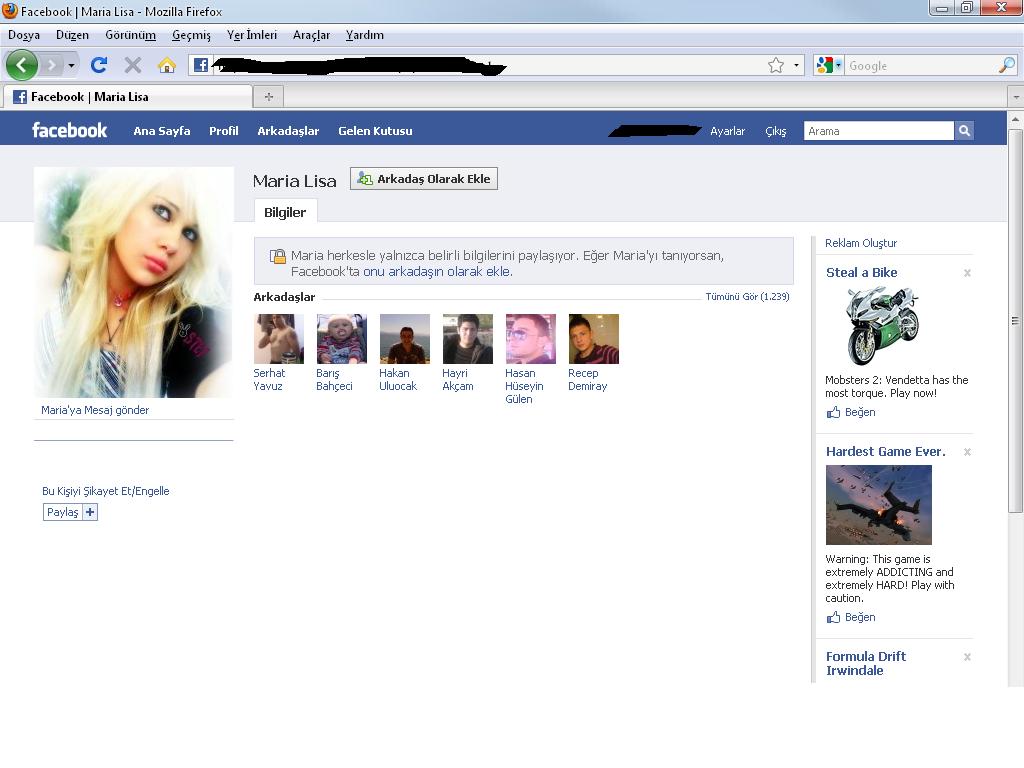Image resolution: width=1024 pixels, height=768 pixels.
Task: Open Maria Lisa's profile photo
Action: 133,282
